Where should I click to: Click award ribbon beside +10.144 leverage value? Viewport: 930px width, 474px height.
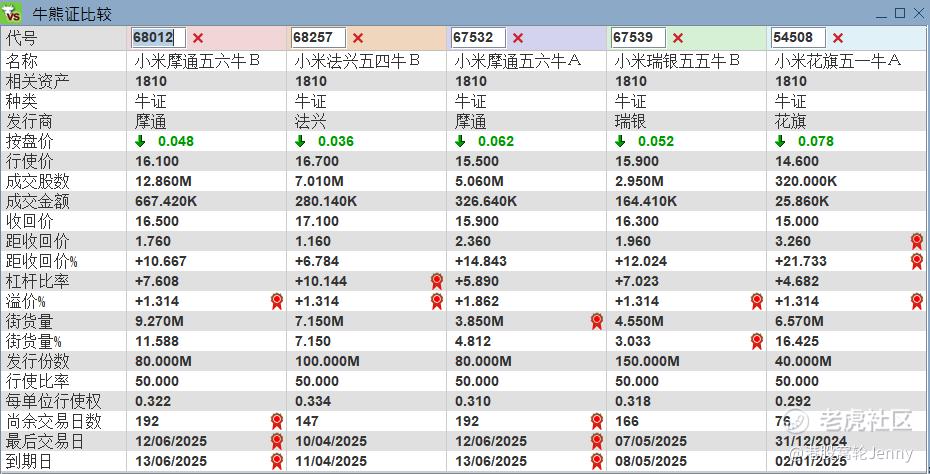click(437, 281)
